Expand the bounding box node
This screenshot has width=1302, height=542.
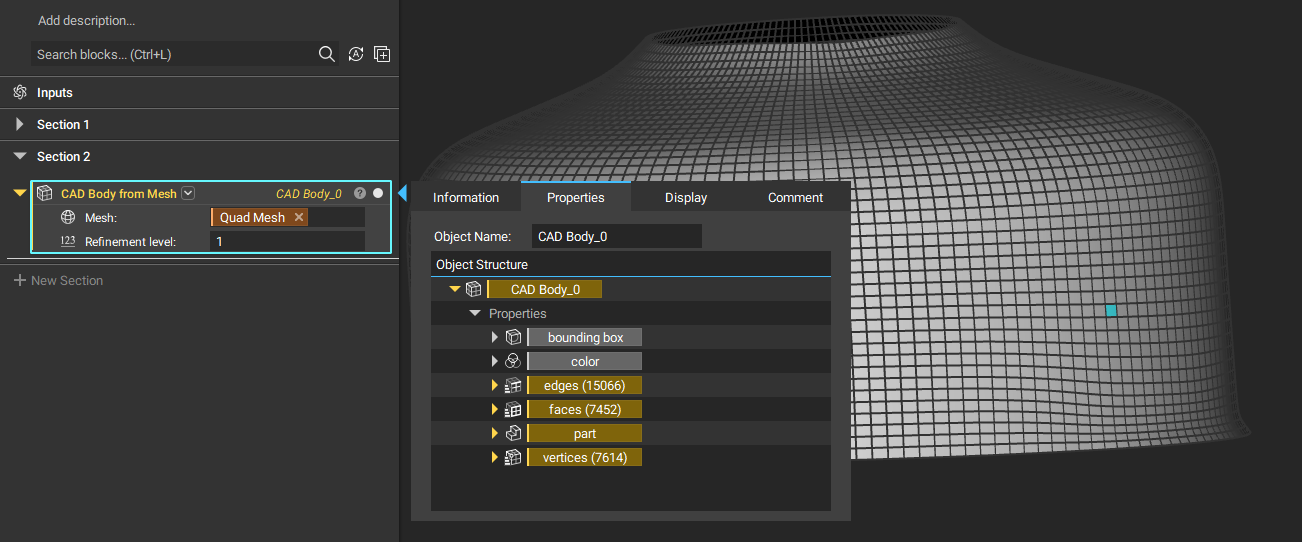coord(494,337)
